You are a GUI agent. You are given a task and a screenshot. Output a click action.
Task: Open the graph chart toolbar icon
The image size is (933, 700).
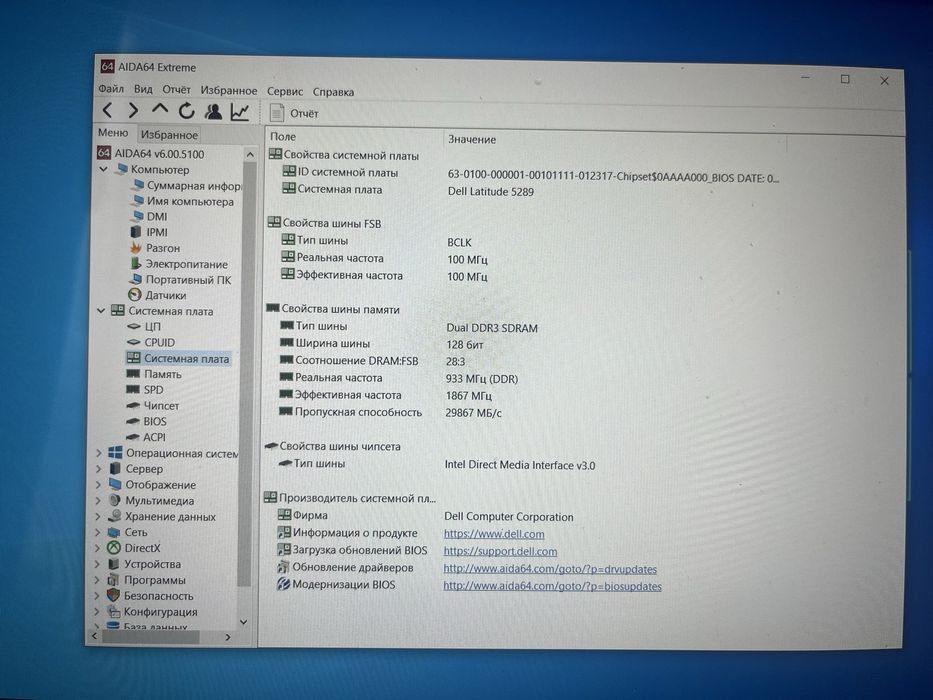tap(240, 112)
